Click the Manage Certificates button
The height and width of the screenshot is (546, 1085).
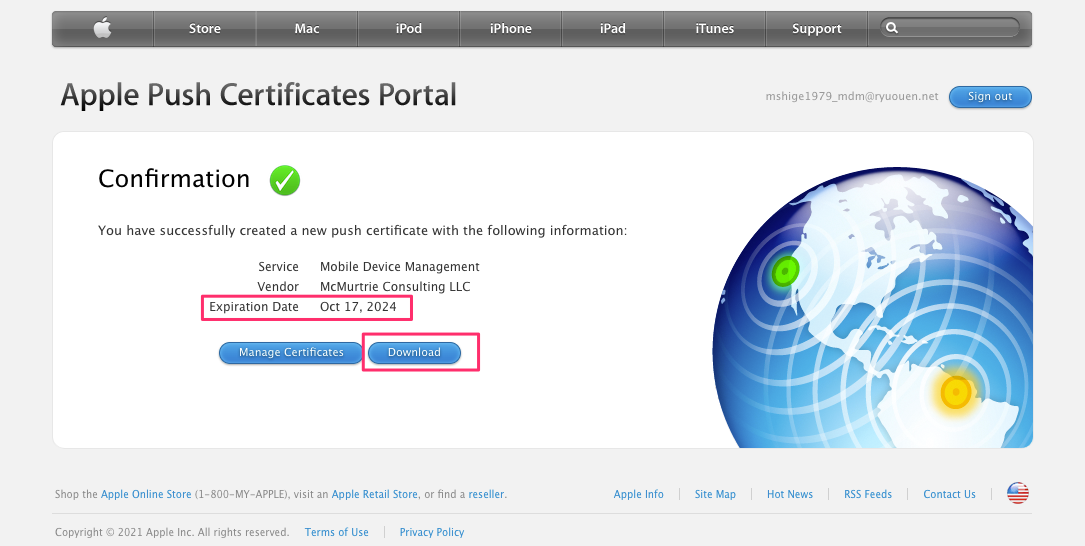click(x=291, y=352)
